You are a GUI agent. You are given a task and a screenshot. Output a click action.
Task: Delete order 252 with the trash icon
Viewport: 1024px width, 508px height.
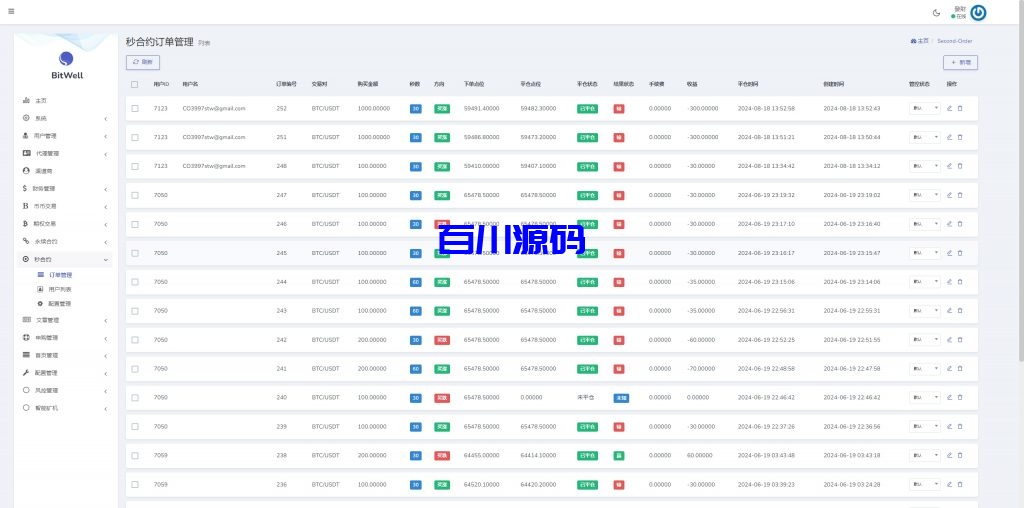click(960, 108)
